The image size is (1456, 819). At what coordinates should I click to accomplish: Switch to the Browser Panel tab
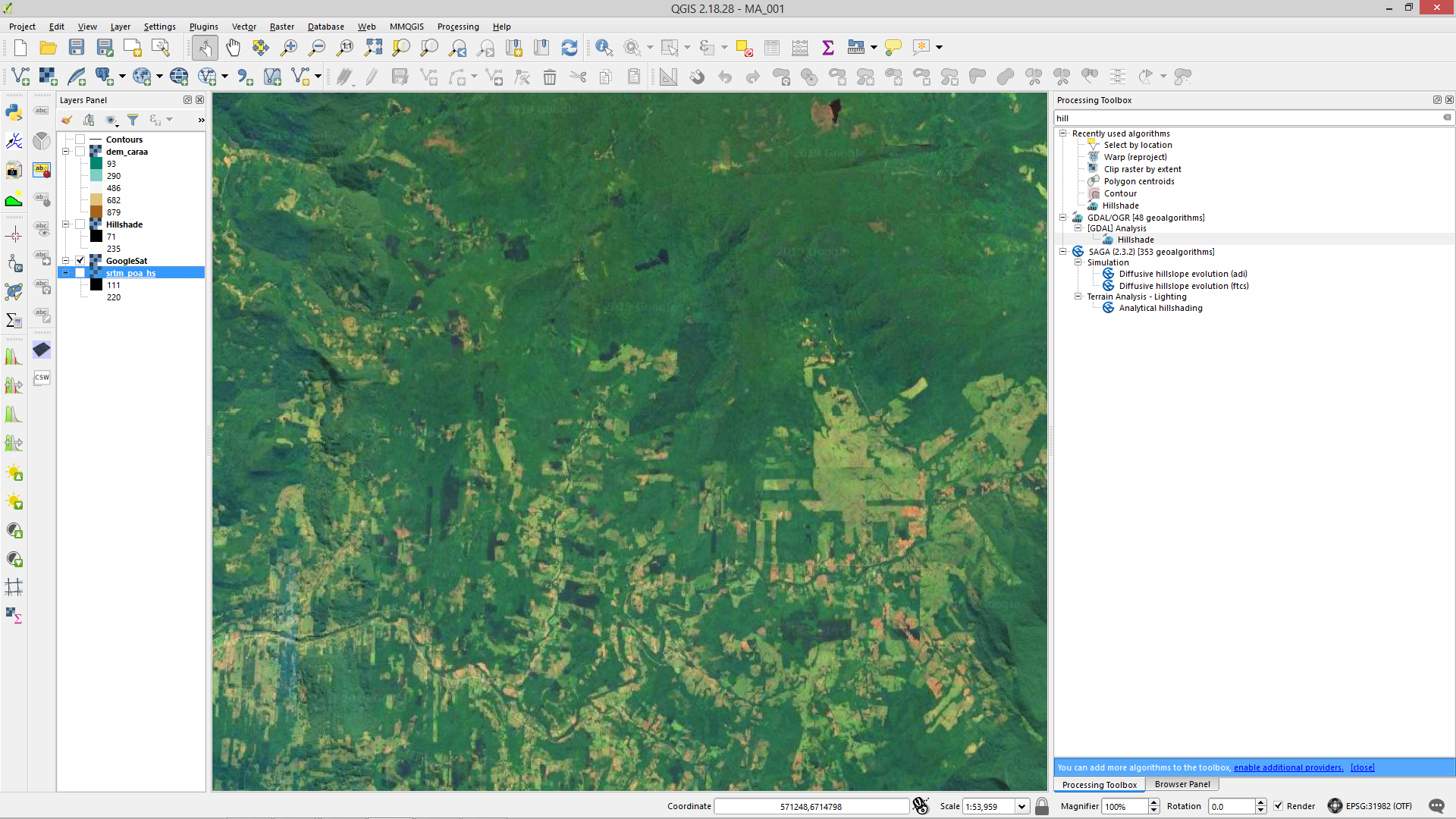(x=1181, y=784)
